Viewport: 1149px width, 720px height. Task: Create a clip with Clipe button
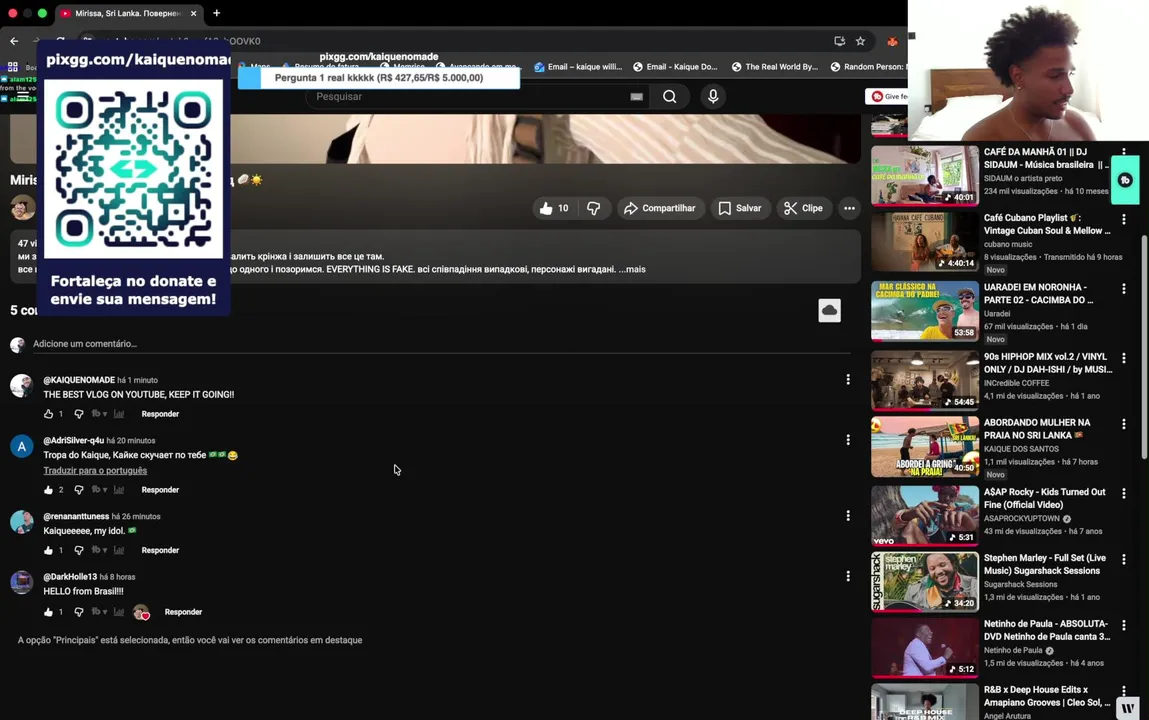(x=803, y=209)
